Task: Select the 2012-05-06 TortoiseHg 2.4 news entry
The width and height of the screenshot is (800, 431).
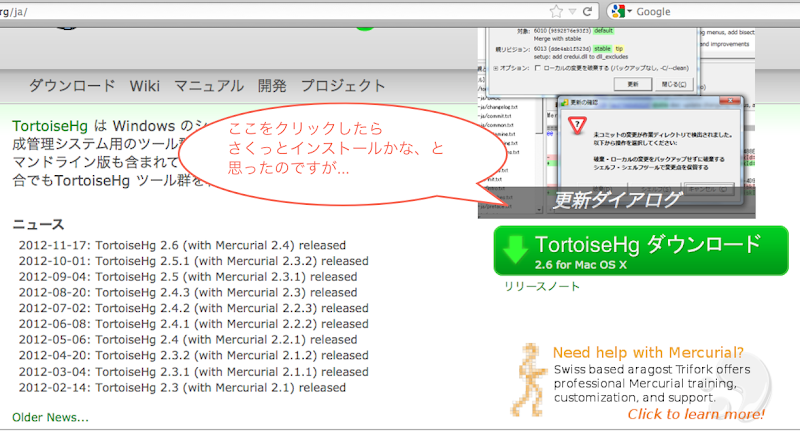Action: pos(188,340)
